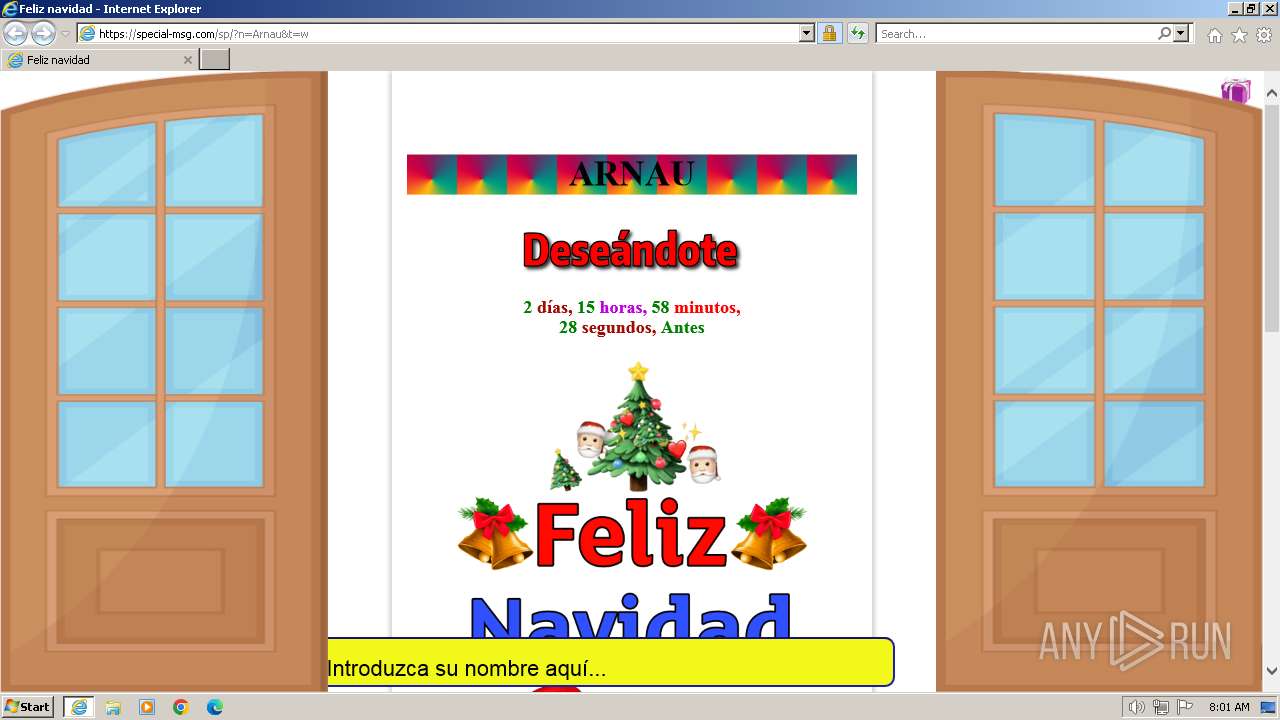
Task: Launch Edge from the taskbar
Action: coord(215,707)
